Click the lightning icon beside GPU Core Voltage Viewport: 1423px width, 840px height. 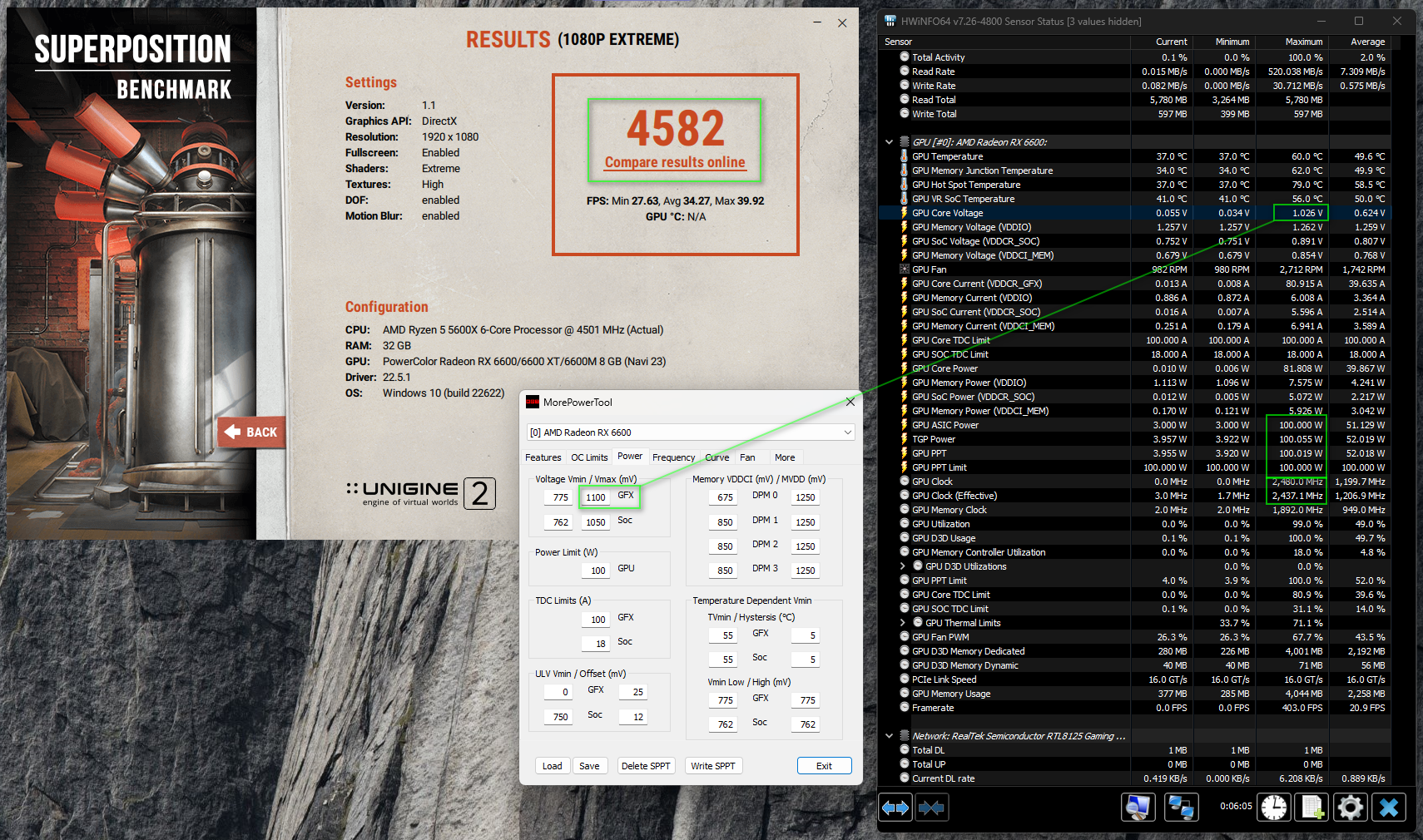coord(905,213)
